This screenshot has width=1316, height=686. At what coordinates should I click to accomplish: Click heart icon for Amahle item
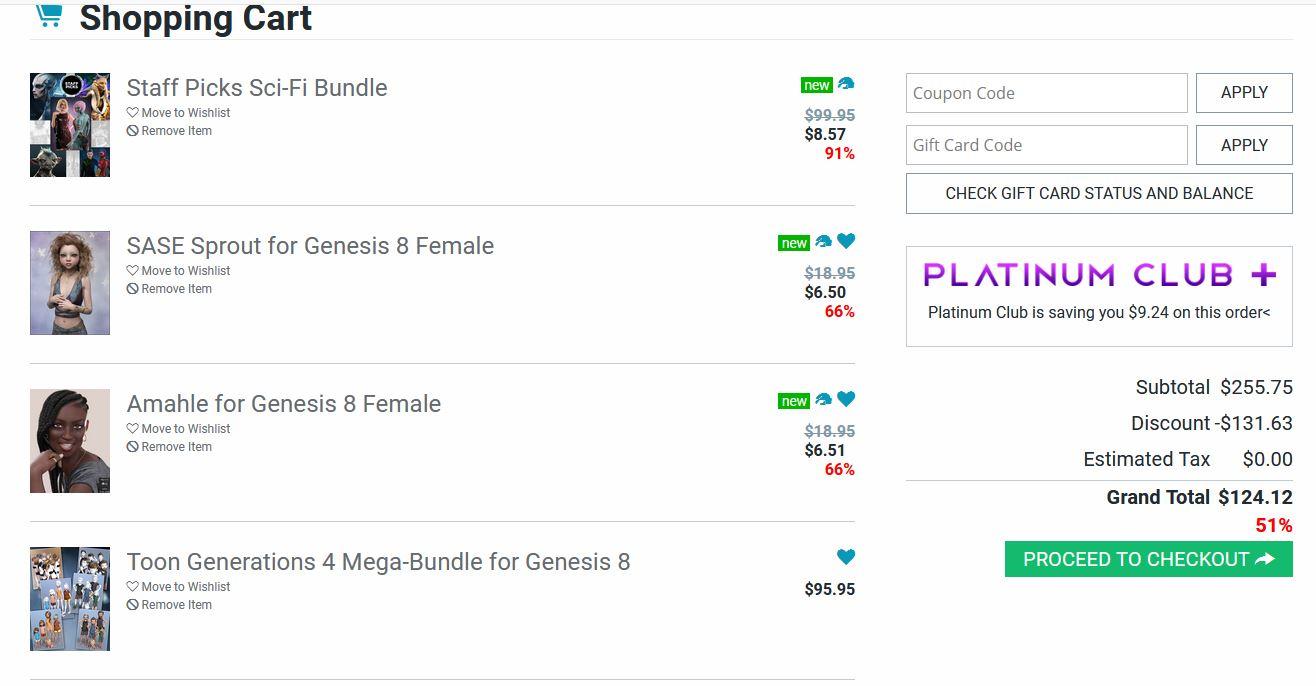[x=846, y=399]
